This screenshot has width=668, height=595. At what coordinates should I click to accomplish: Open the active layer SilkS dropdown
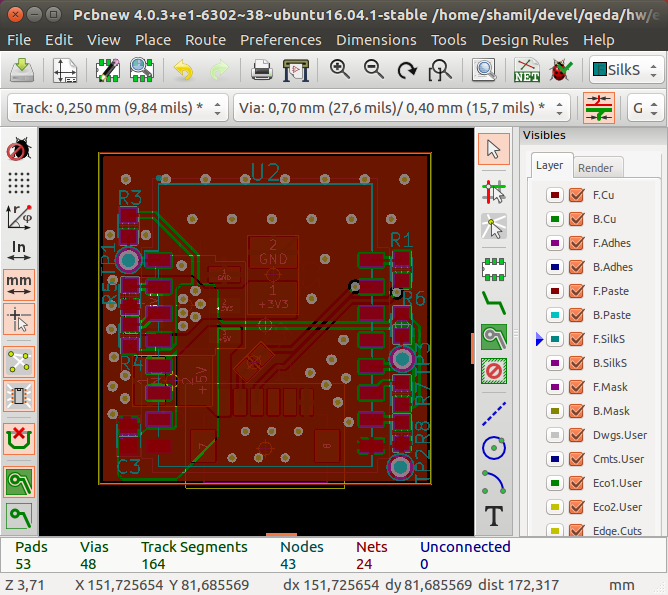627,70
